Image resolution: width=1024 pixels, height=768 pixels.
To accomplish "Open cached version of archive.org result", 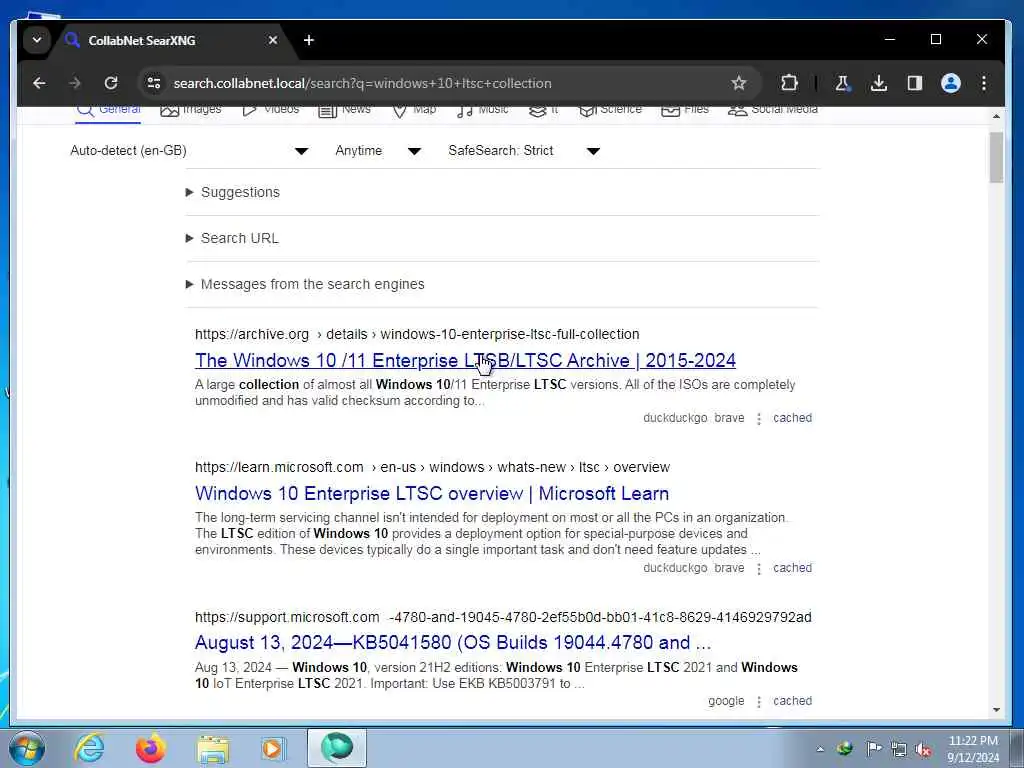I will tap(792, 418).
